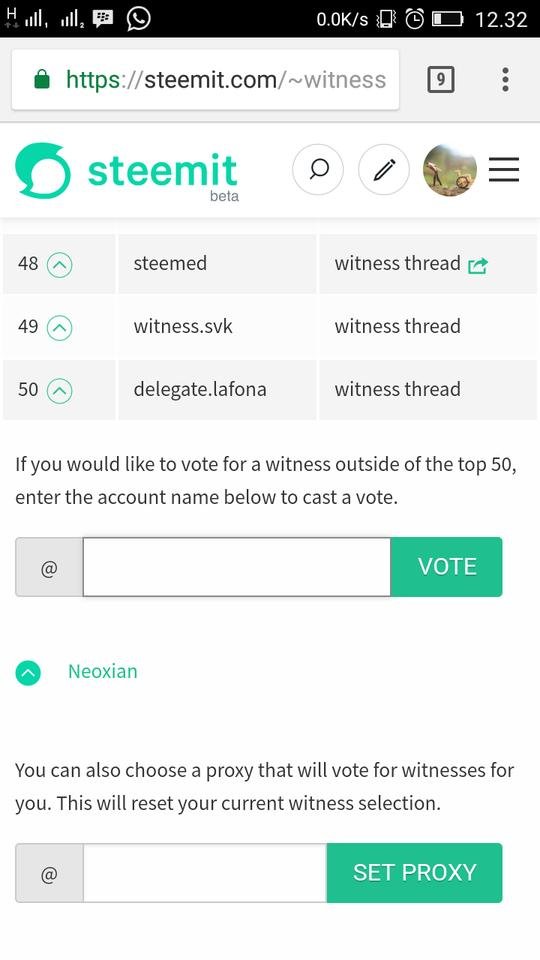The height and width of the screenshot is (960, 540).
Task: Open witness.svk's witness thread link
Action: point(397,326)
